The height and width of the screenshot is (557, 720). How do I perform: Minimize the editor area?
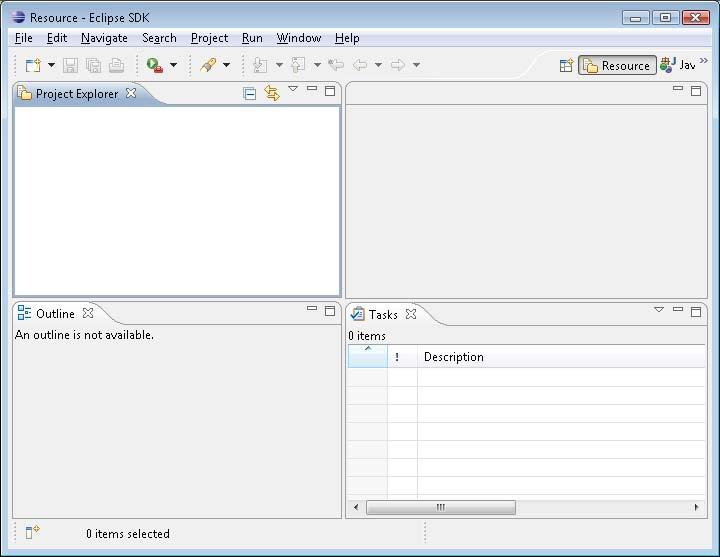click(x=678, y=88)
